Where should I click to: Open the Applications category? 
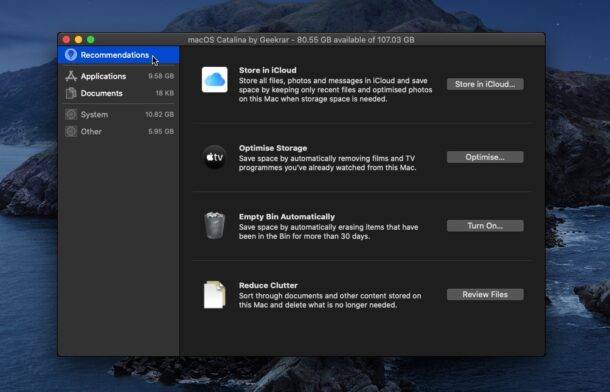119,76
